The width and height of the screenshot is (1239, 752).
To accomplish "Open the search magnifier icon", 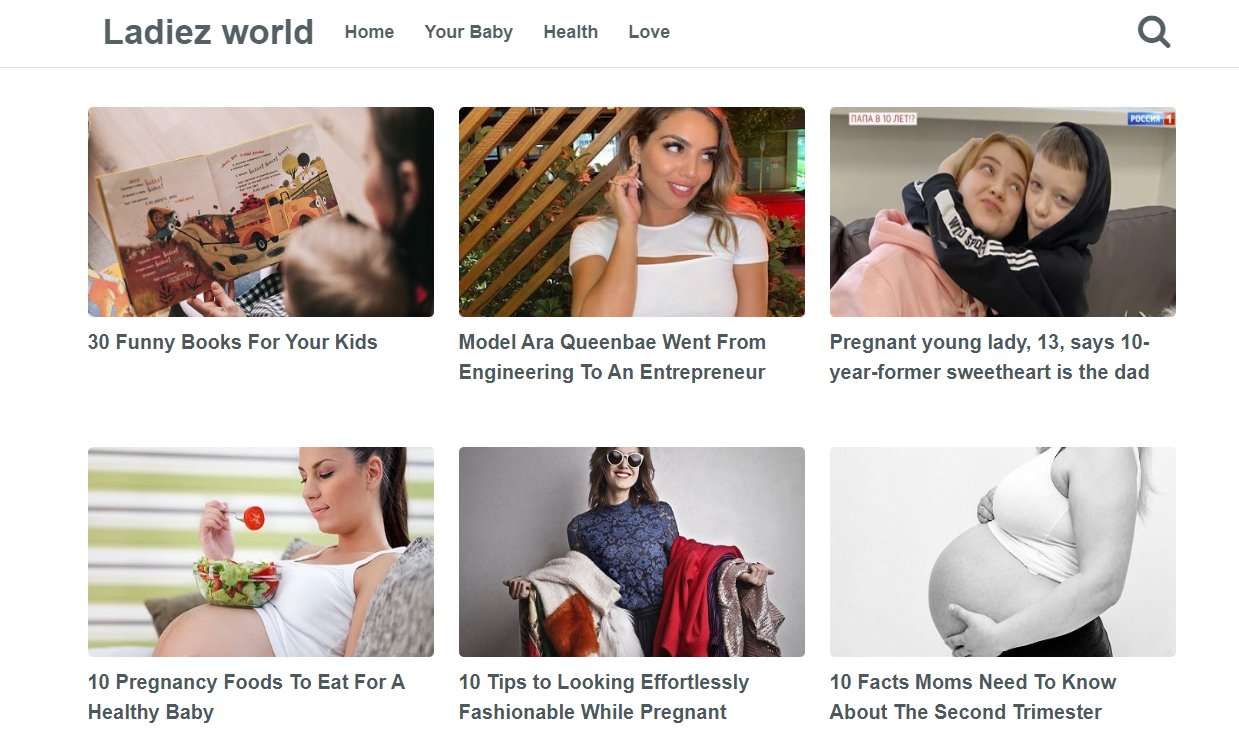I will pyautogui.click(x=1154, y=32).
